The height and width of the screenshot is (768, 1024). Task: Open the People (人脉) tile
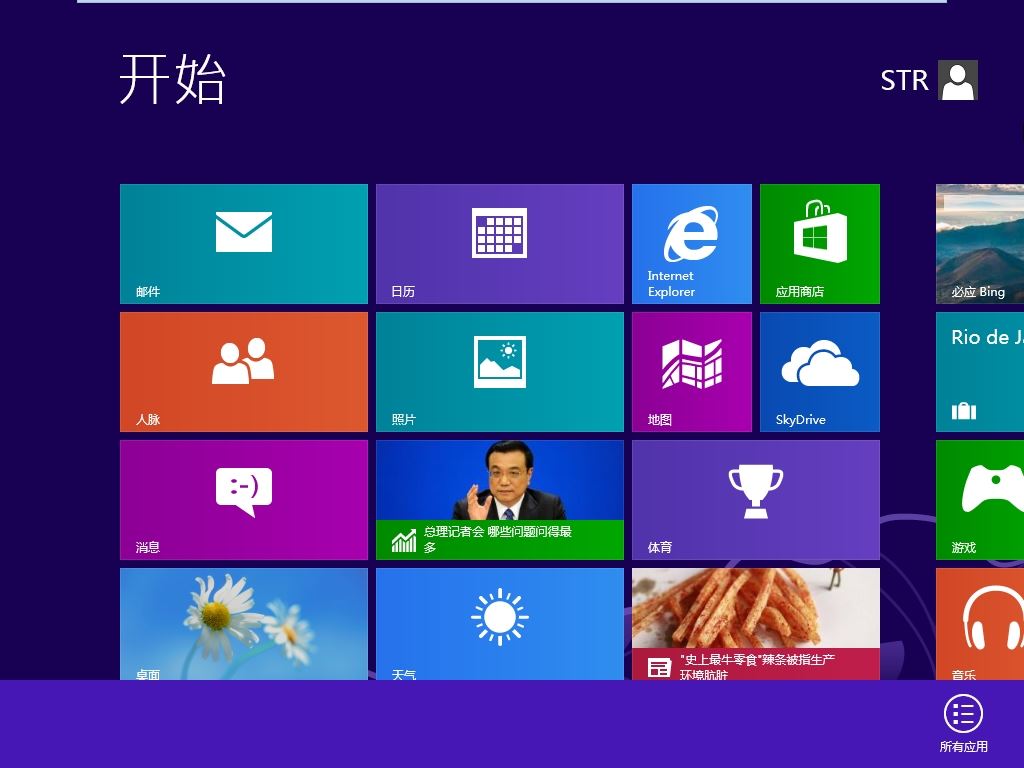pos(244,372)
